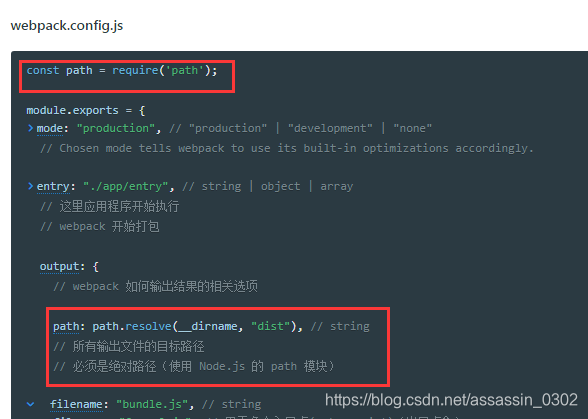Select the comment '这里应用程序开始执行'

[x=110, y=206]
